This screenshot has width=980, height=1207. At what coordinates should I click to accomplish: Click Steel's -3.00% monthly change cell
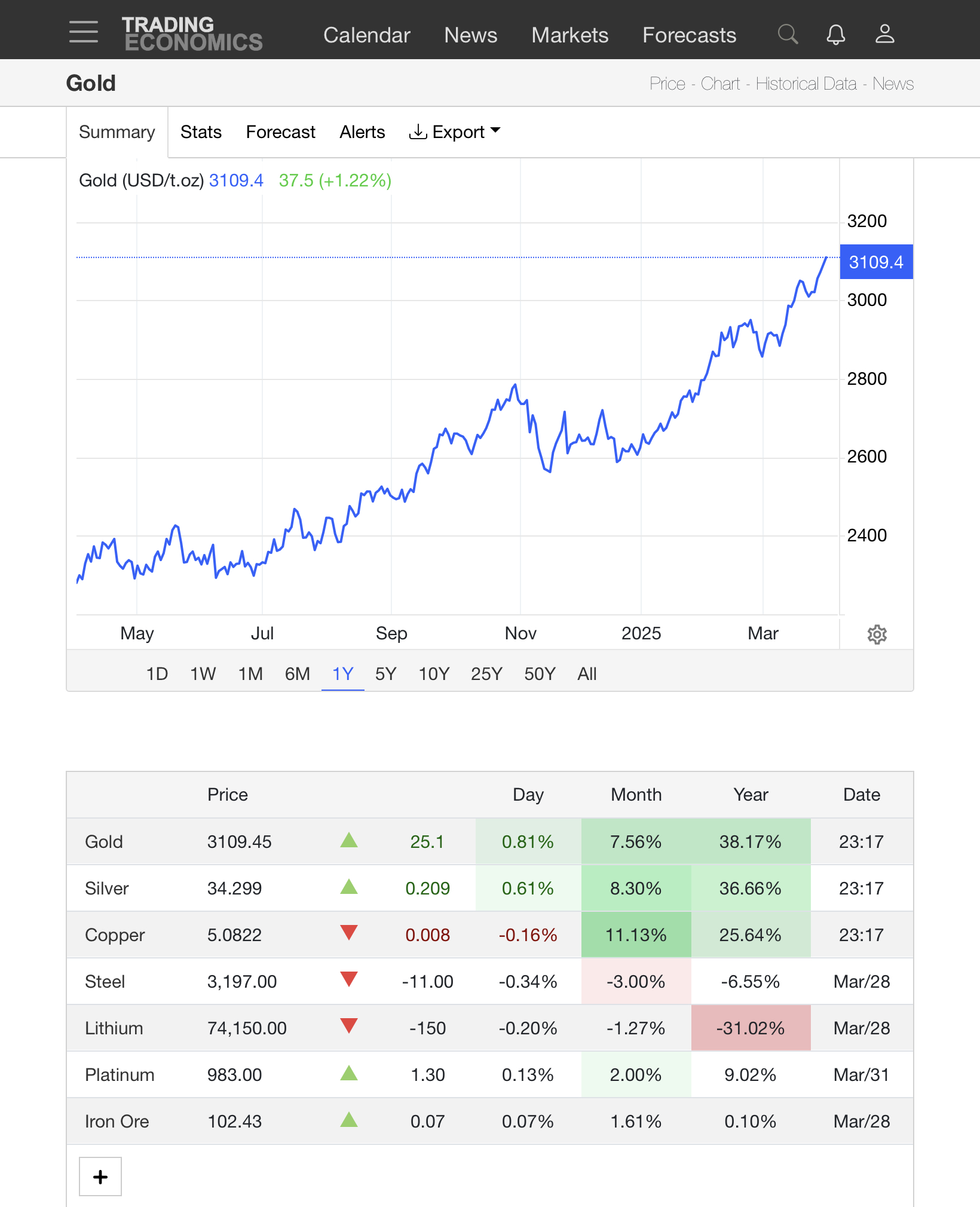coord(636,981)
